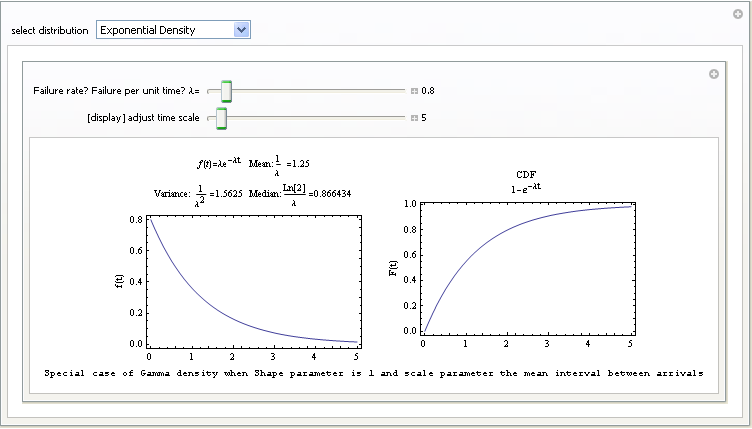This screenshot has width=752, height=429.
Task: Click the right end of the time scale track
Action: (x=402, y=118)
